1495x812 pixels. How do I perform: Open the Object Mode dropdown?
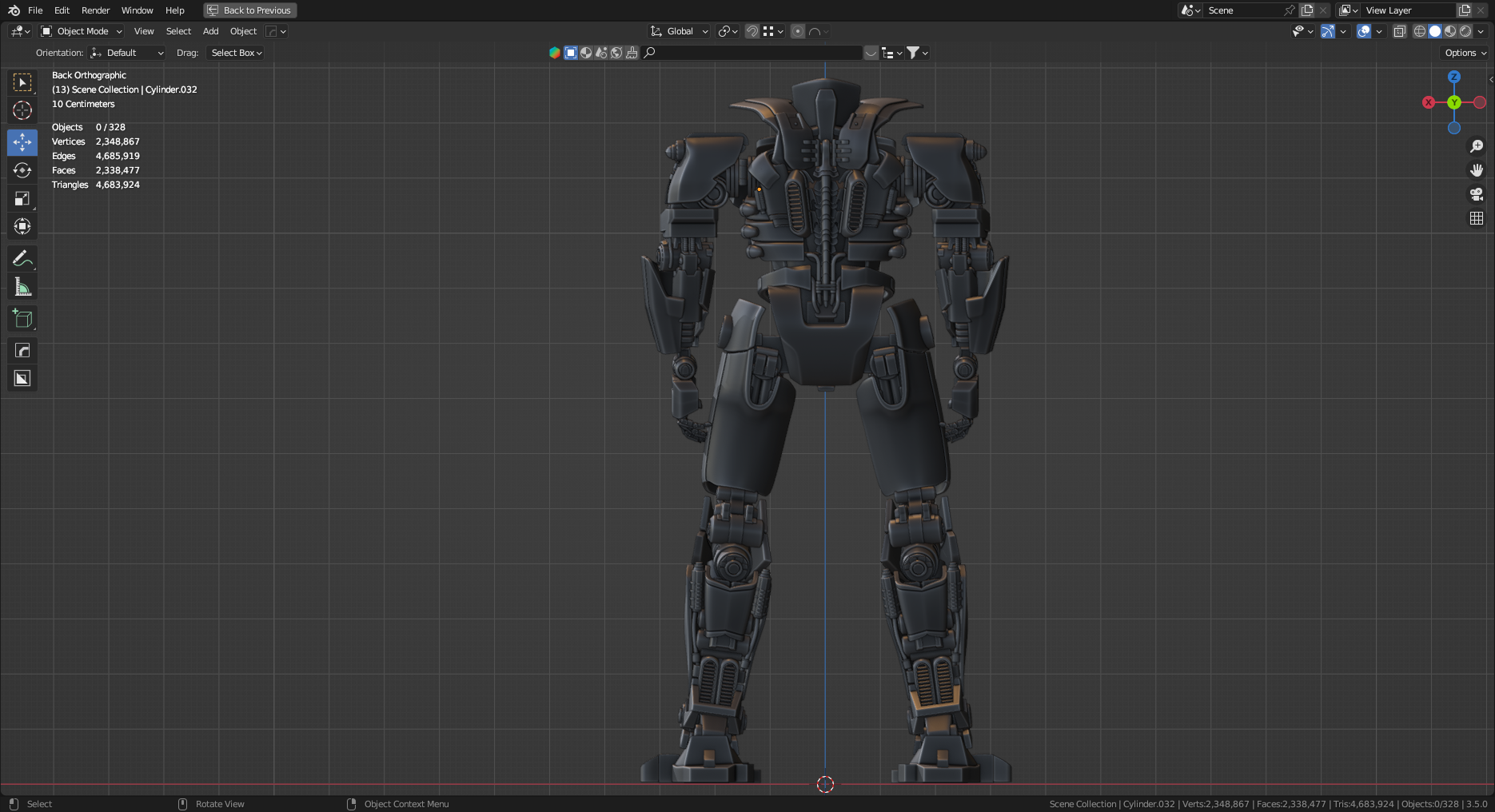(x=82, y=31)
